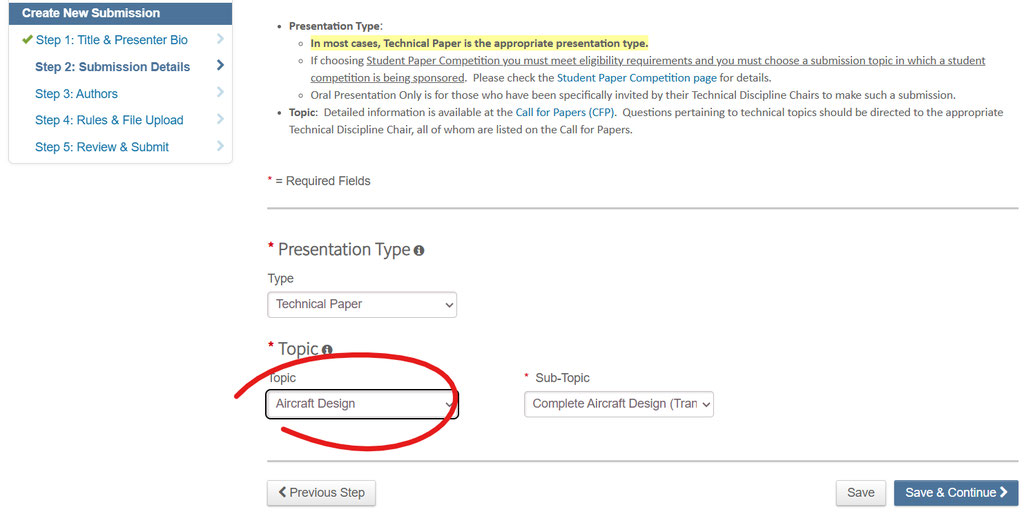
Task: Navigate to Step 3: Authors
Action: (x=76, y=94)
